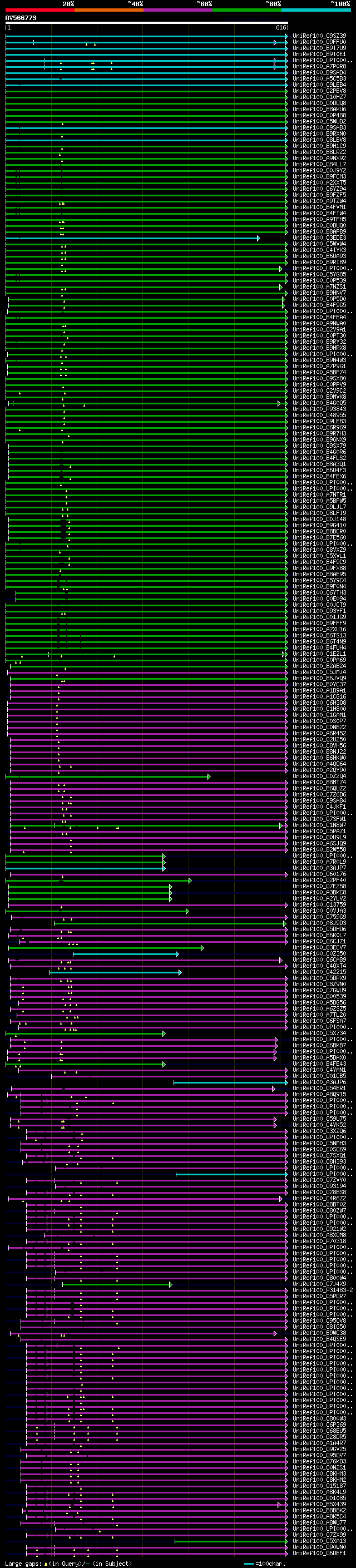The image size is (356, 1568).
Task: Click the cyan alignment bar for Q3EDE3
Action: [132, 239]
